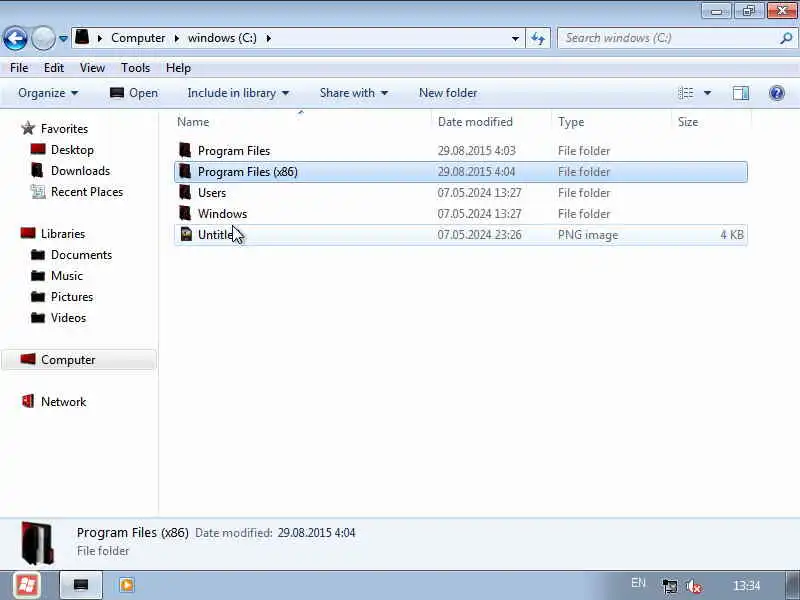Click the 4 KB size cell
This screenshot has width=800, height=600.
tap(732, 235)
